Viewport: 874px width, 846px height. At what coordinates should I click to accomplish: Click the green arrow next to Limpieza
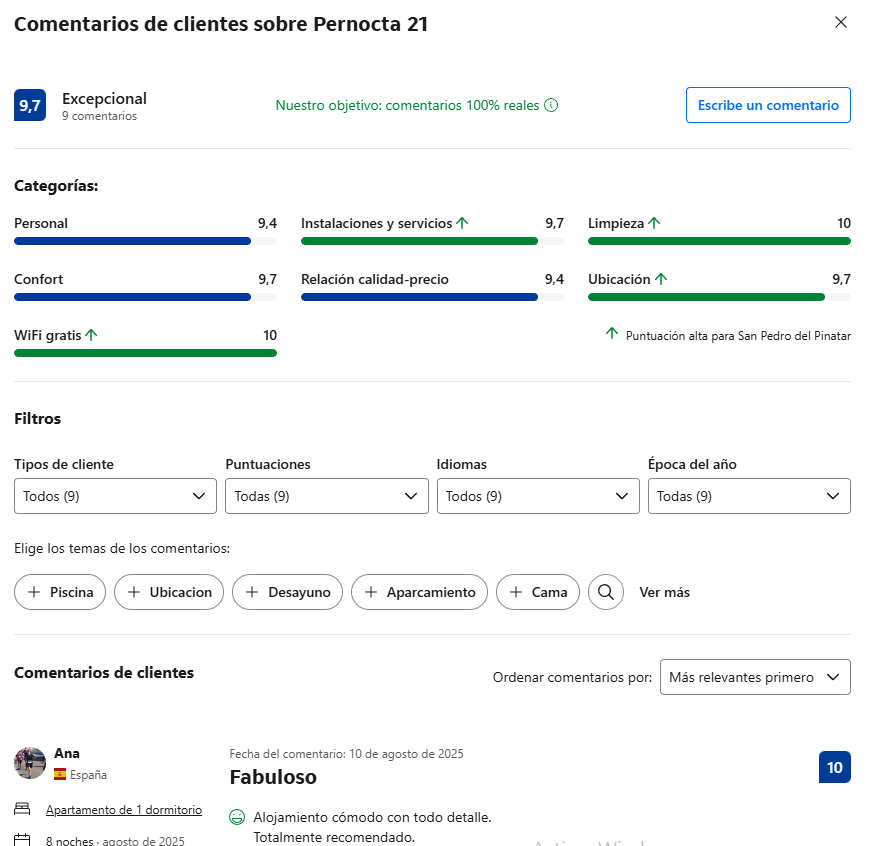coord(654,223)
